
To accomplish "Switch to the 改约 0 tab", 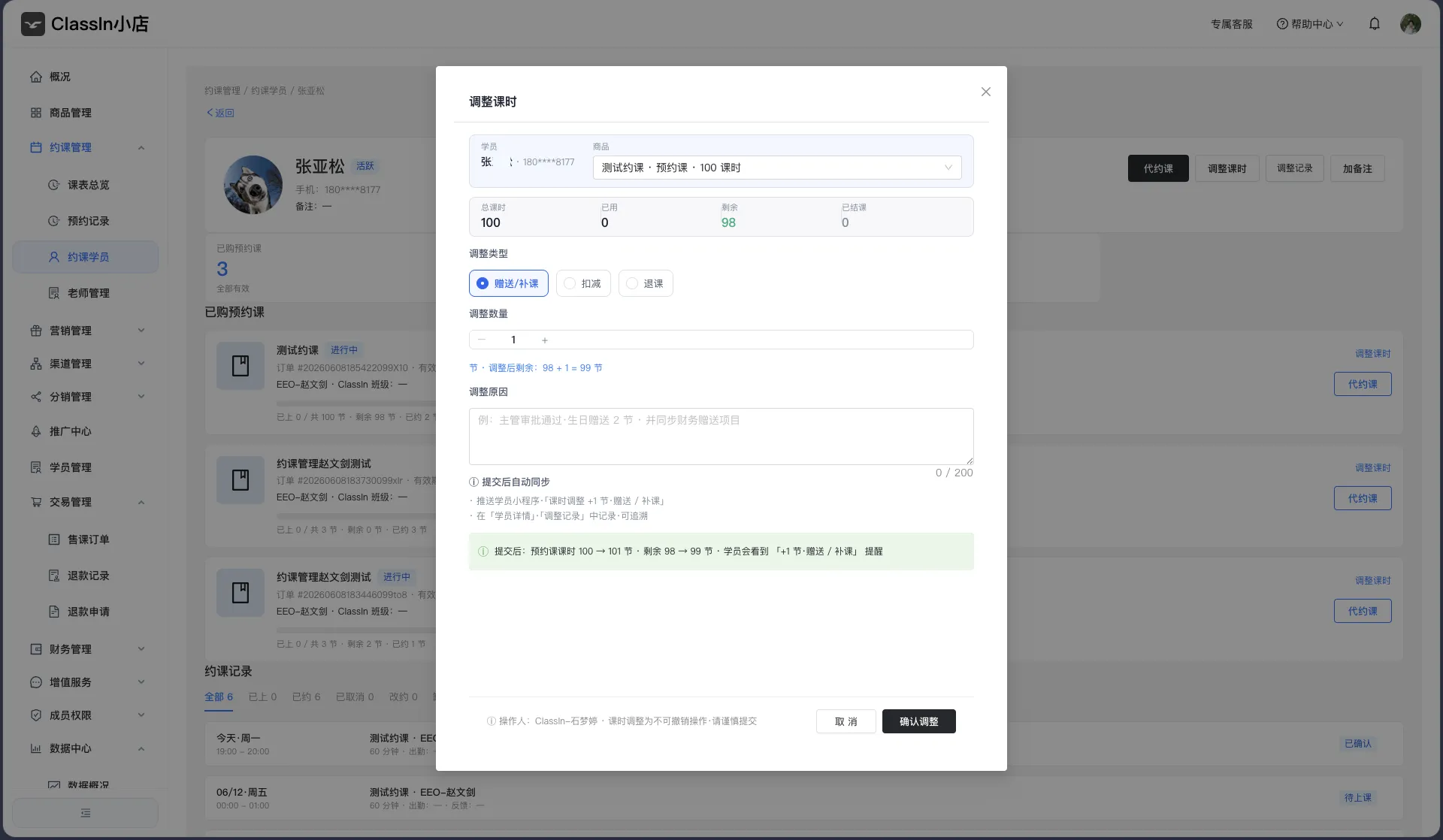I will (403, 696).
